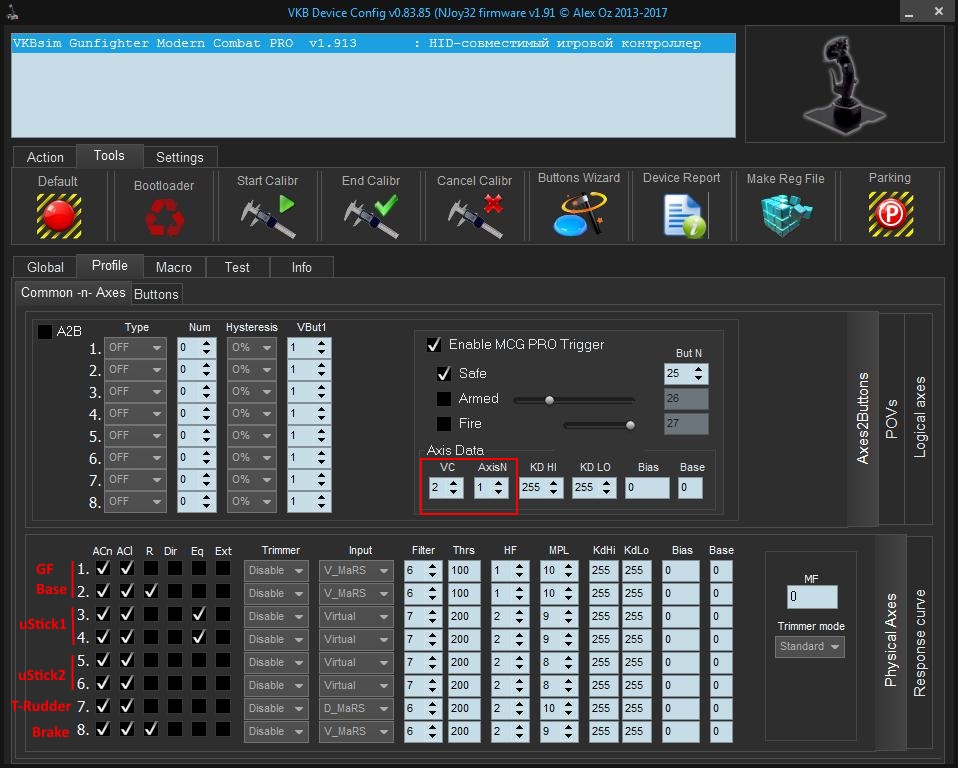Image resolution: width=958 pixels, height=768 pixels.
Task: Start calibration with the Start Calibr icon
Action: coord(268,216)
